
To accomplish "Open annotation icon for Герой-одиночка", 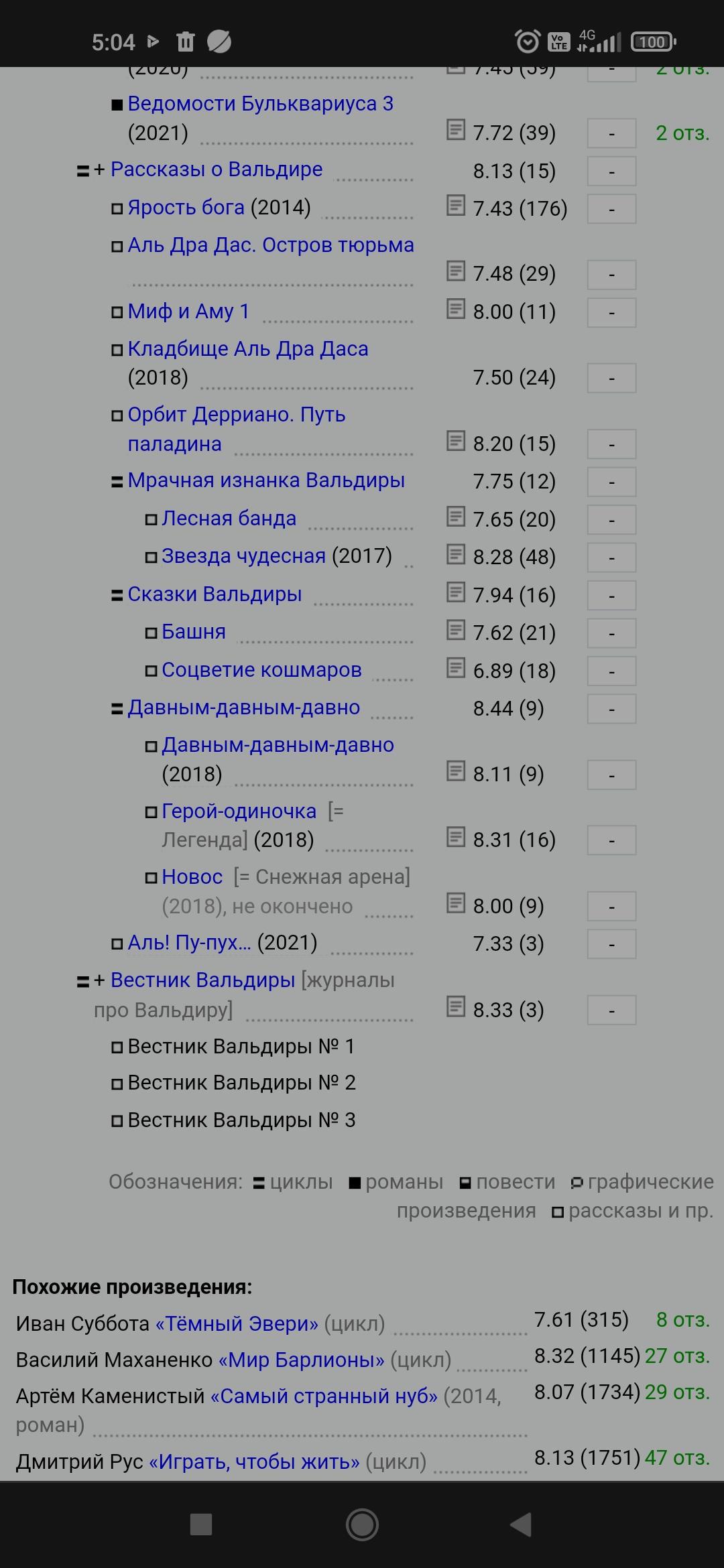I will pos(456,837).
